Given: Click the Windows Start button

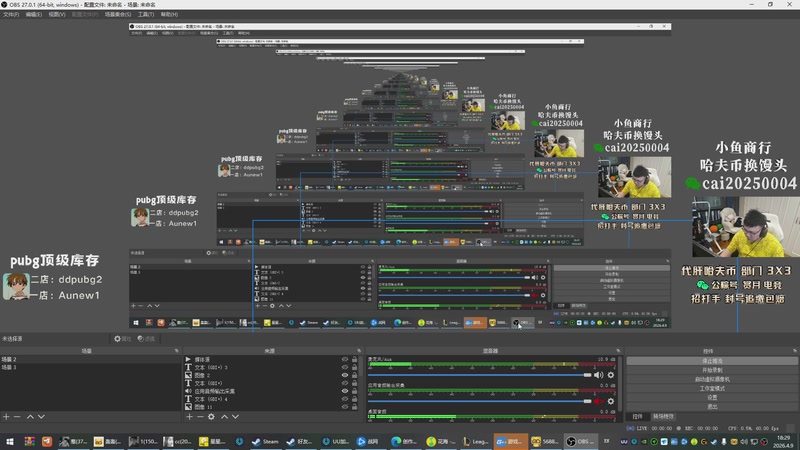Looking at the screenshot, I should tap(10, 442).
